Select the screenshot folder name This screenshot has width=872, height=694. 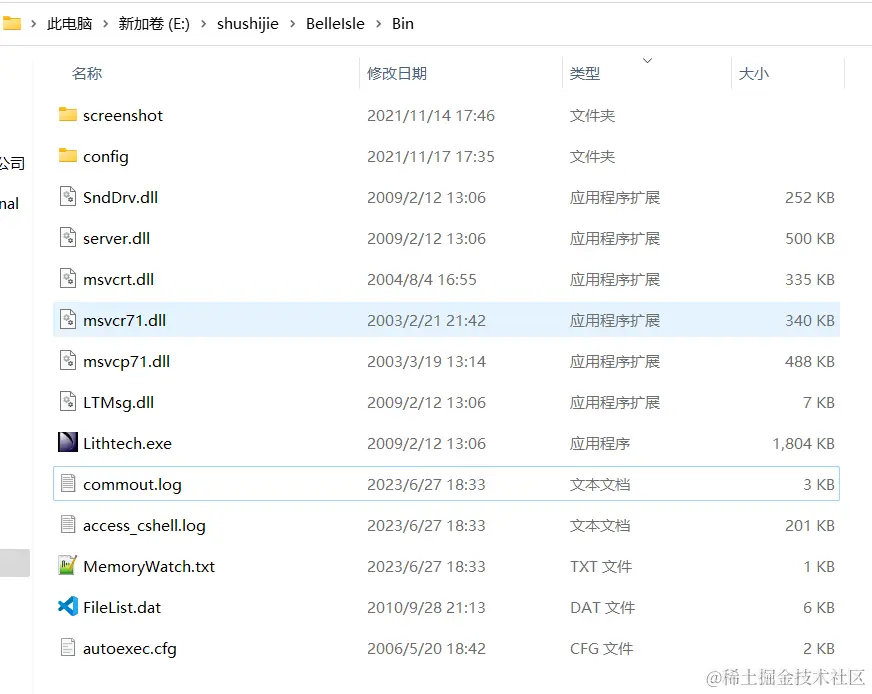click(x=123, y=116)
